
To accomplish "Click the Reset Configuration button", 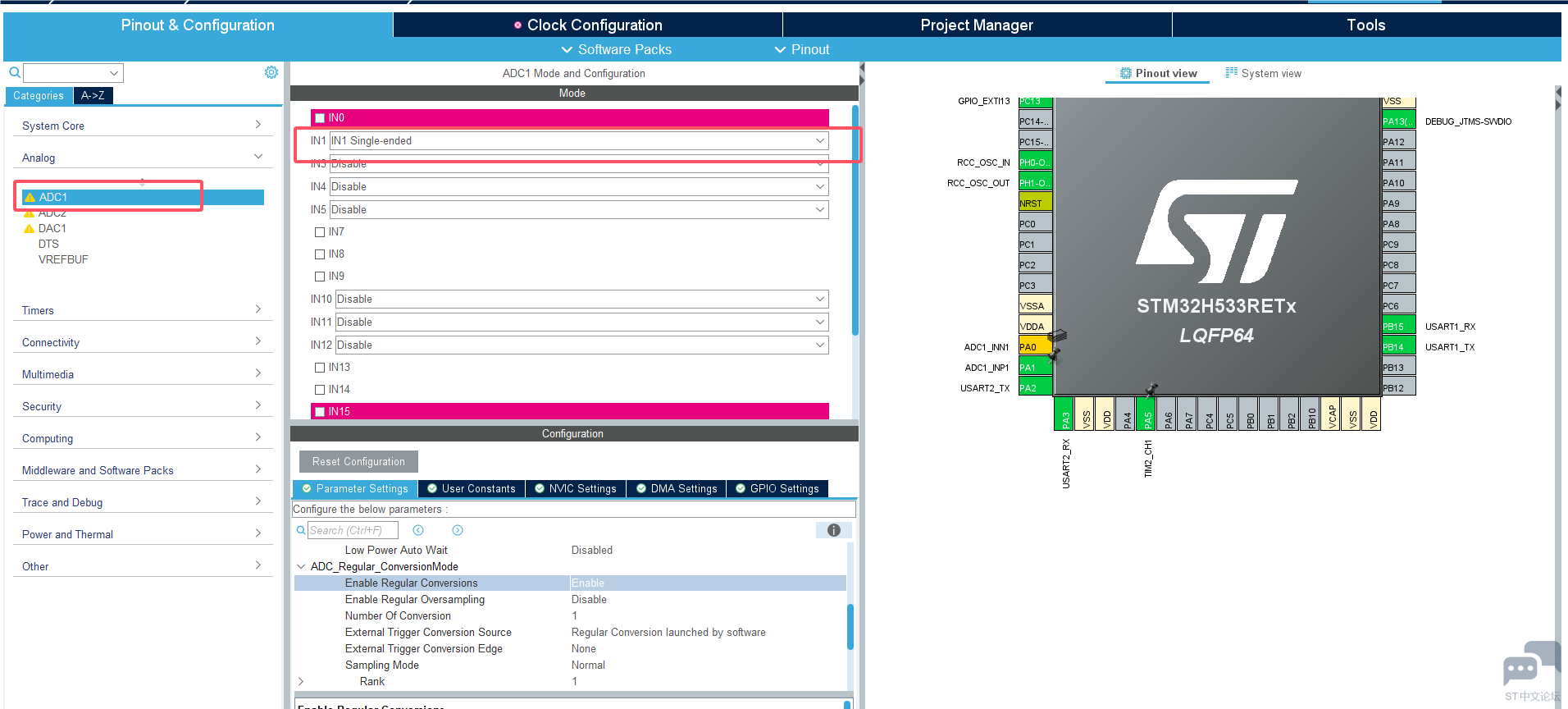I will [x=358, y=462].
